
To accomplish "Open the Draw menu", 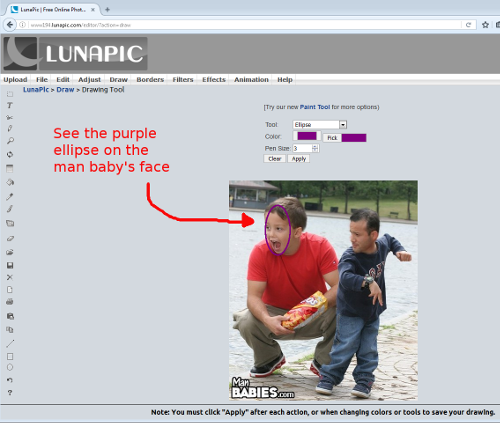I will [x=119, y=80].
